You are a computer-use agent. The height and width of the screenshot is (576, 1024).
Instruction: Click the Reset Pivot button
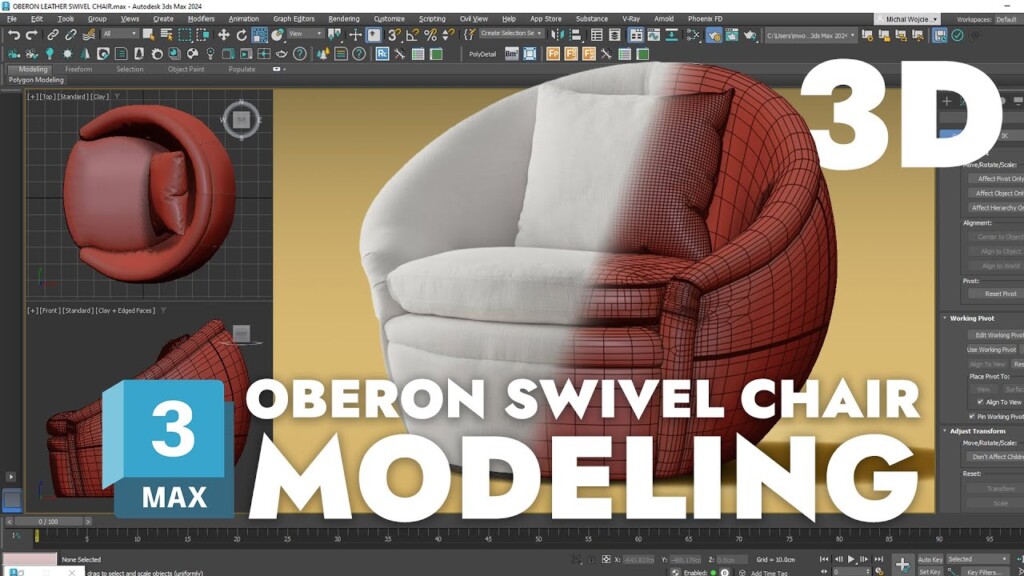[995, 294]
